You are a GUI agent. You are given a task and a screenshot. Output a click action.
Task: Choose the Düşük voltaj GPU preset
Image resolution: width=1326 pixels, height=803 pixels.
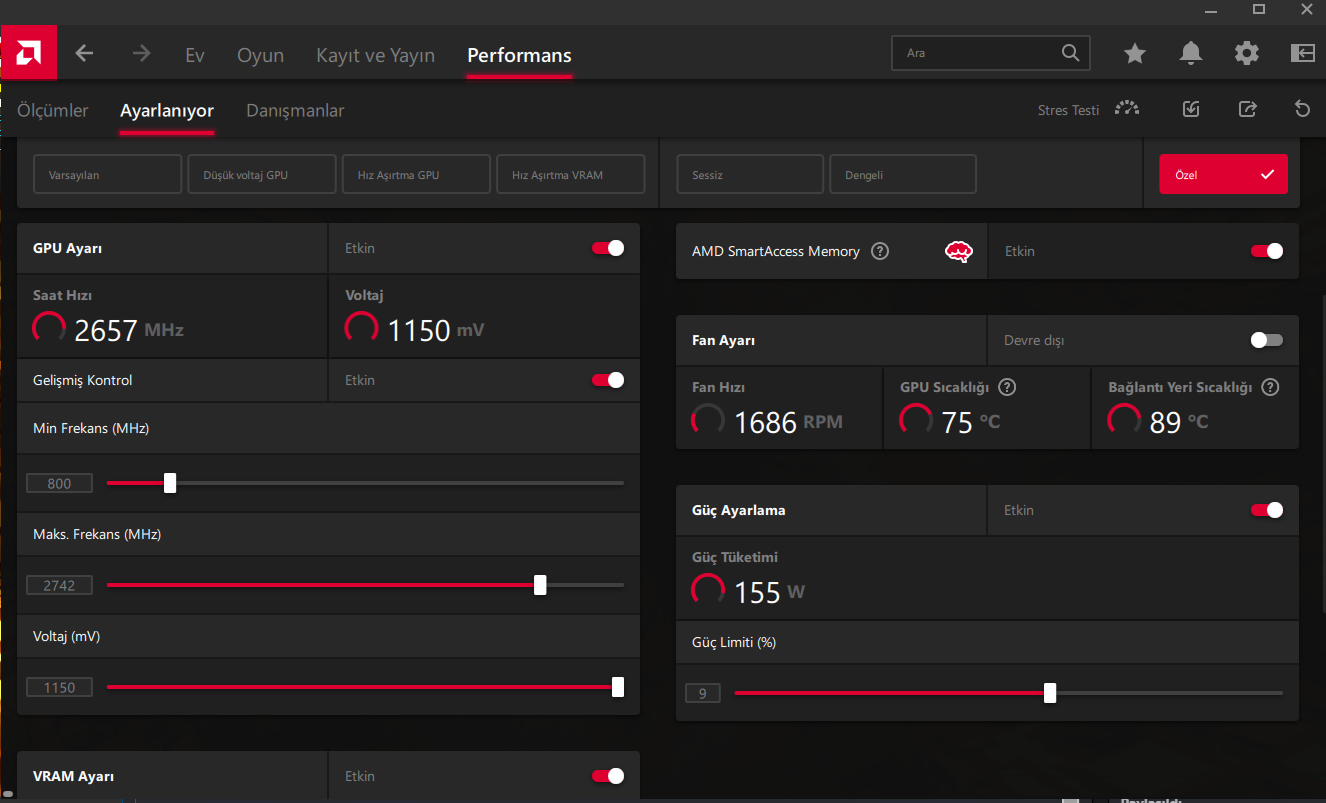[262, 174]
